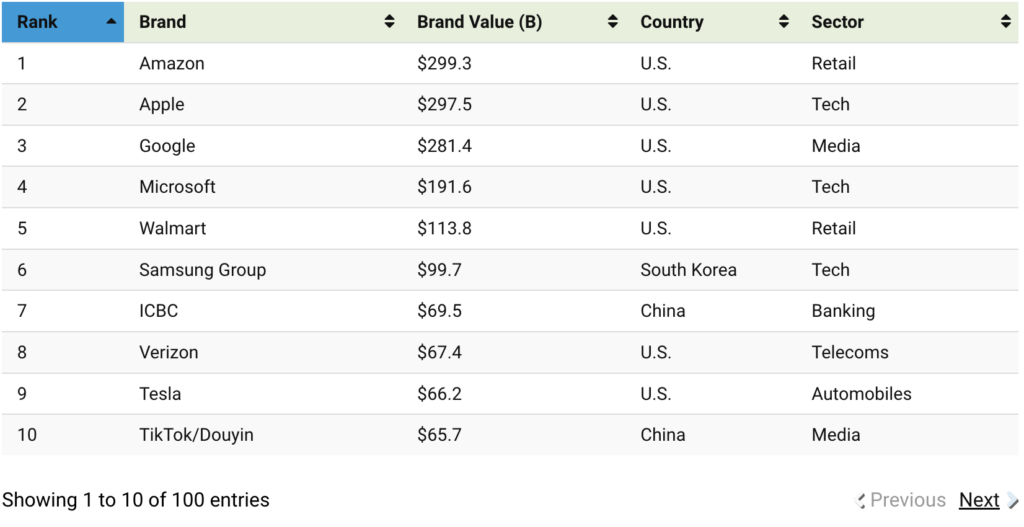Click the Rank column ascending sort arrow
Screen dimensions: 1024x527
pos(111,22)
